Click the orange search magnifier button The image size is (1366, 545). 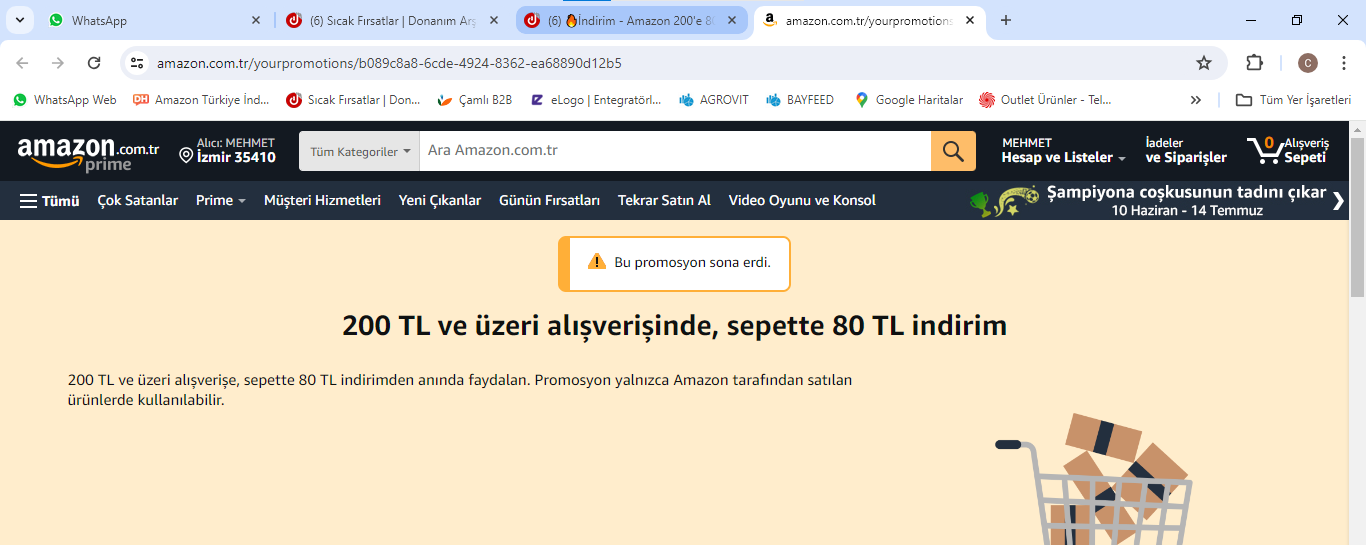[x=953, y=151]
